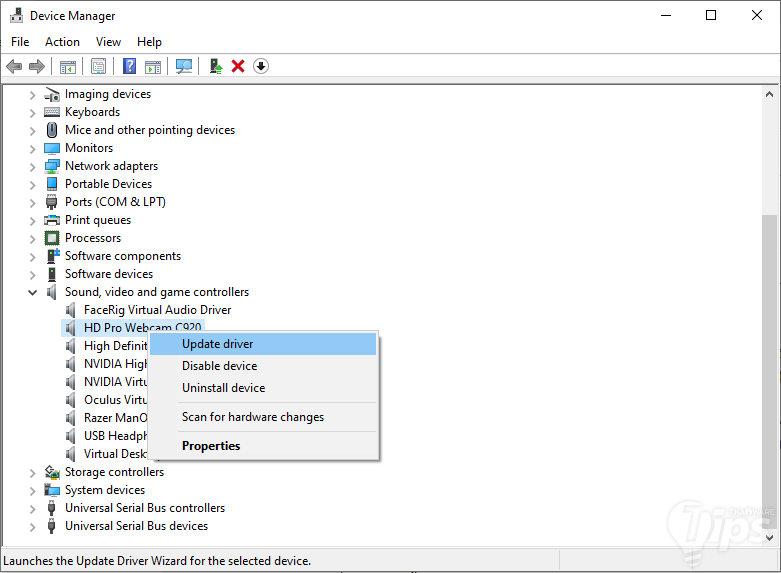Click the Monitors display icon
The width and height of the screenshot is (781, 573).
[52, 148]
